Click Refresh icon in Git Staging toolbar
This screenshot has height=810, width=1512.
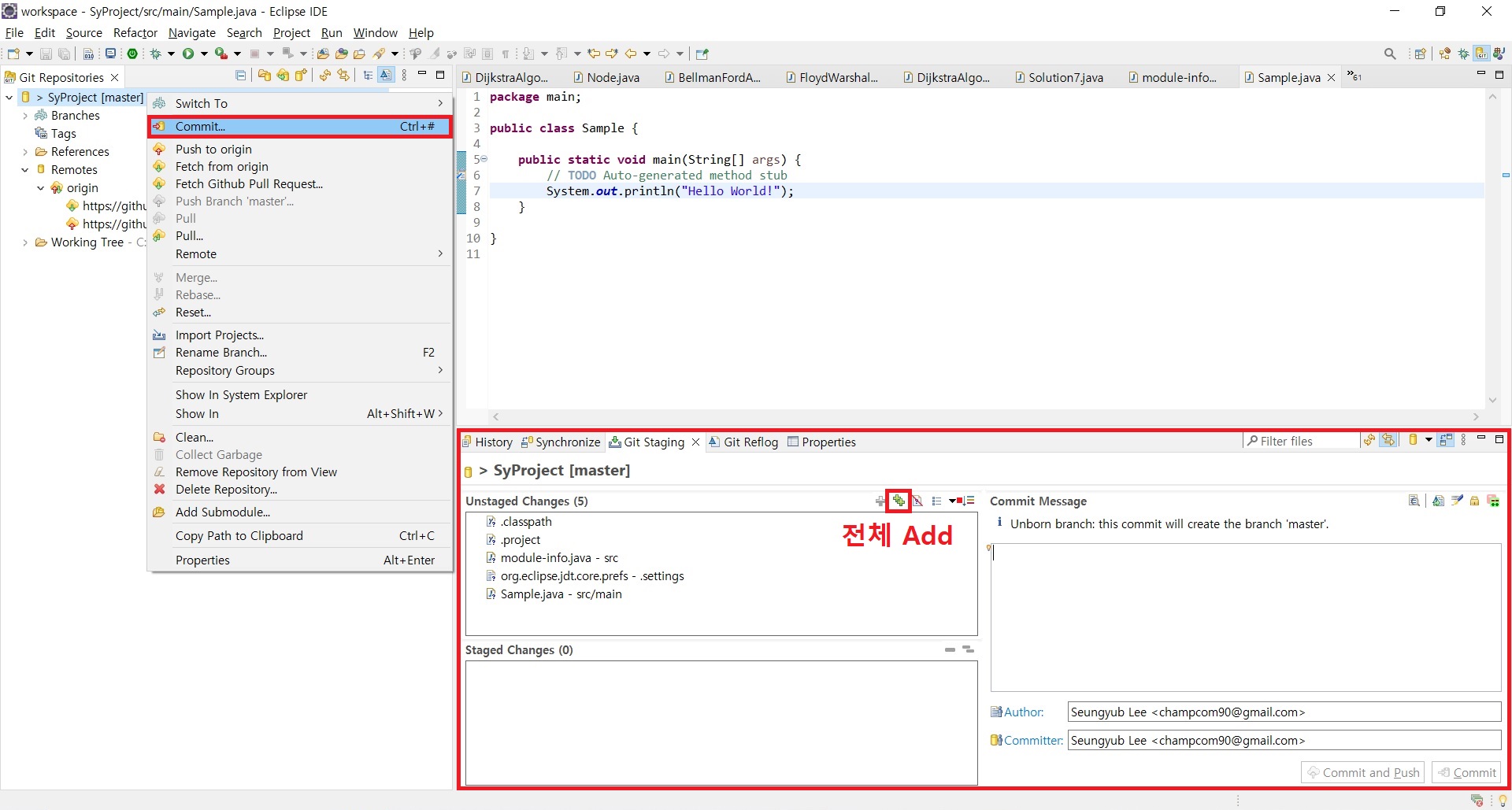point(1369,440)
